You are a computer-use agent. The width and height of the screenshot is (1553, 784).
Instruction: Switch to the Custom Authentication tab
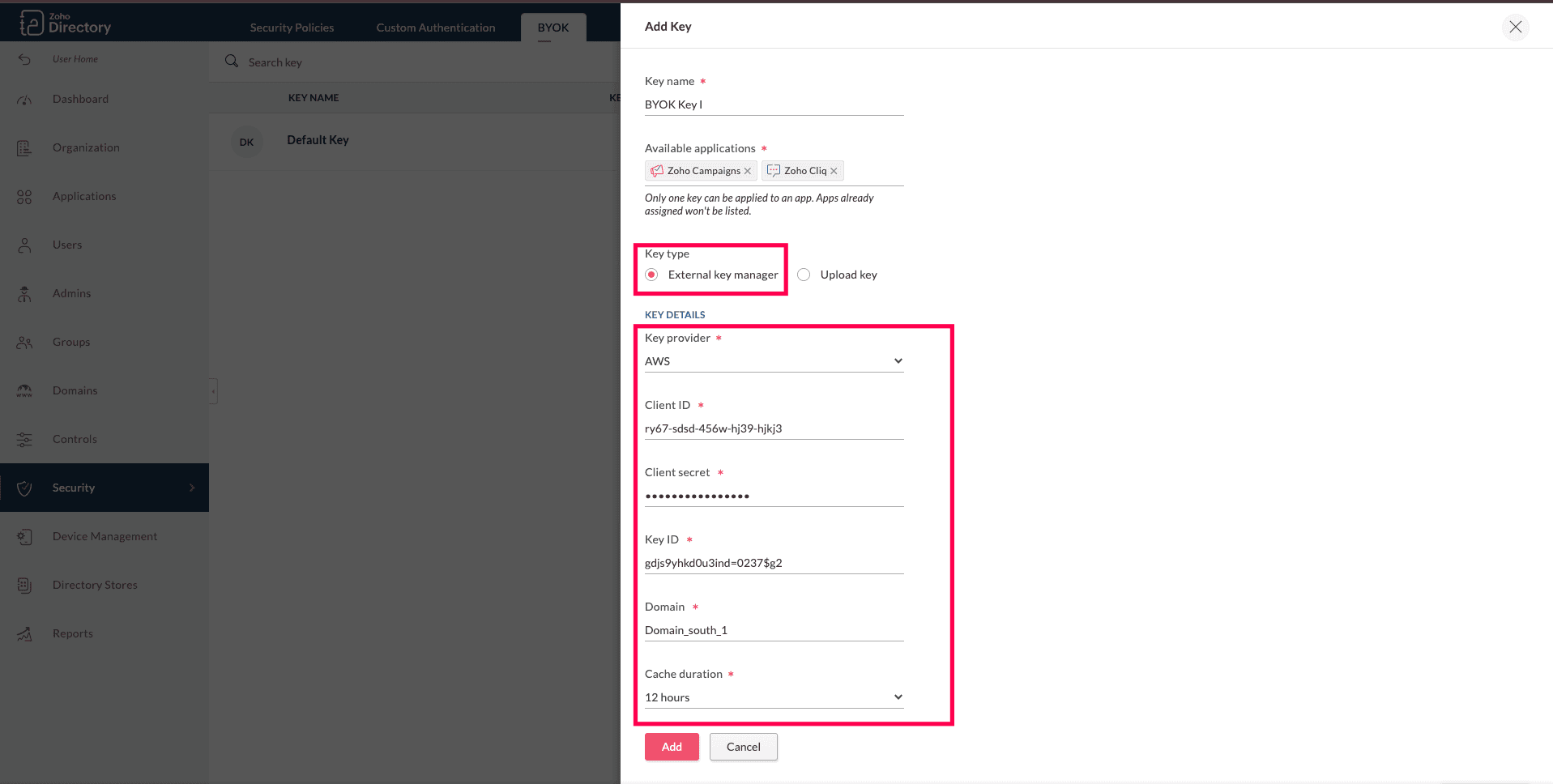[436, 28]
